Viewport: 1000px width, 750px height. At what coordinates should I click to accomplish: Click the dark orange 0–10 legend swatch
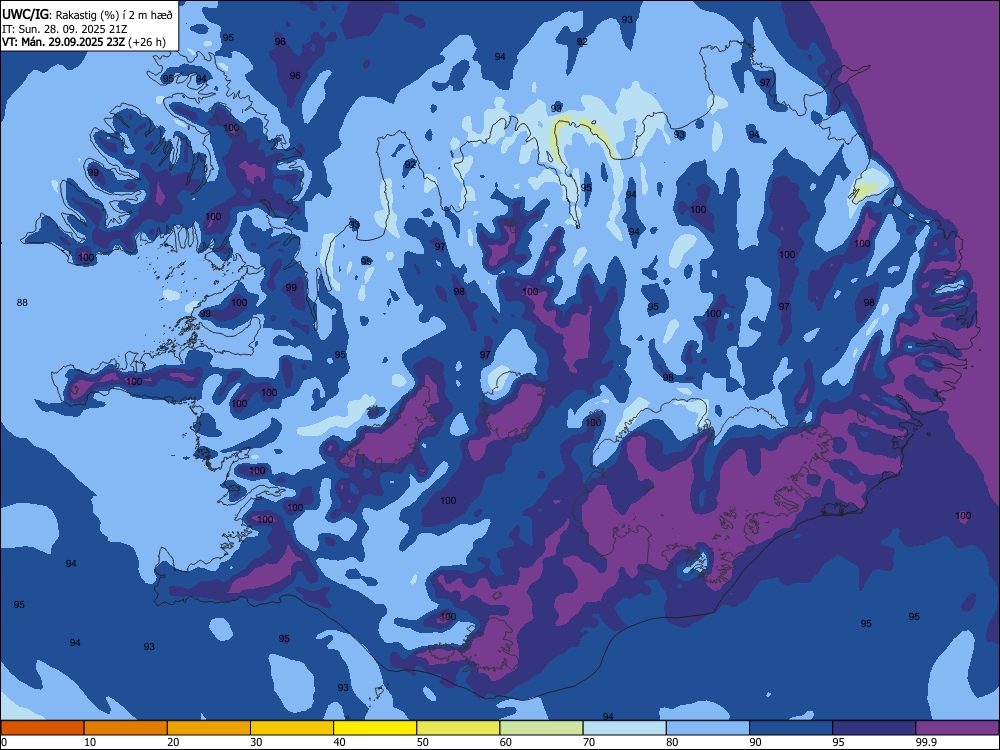coord(42,728)
